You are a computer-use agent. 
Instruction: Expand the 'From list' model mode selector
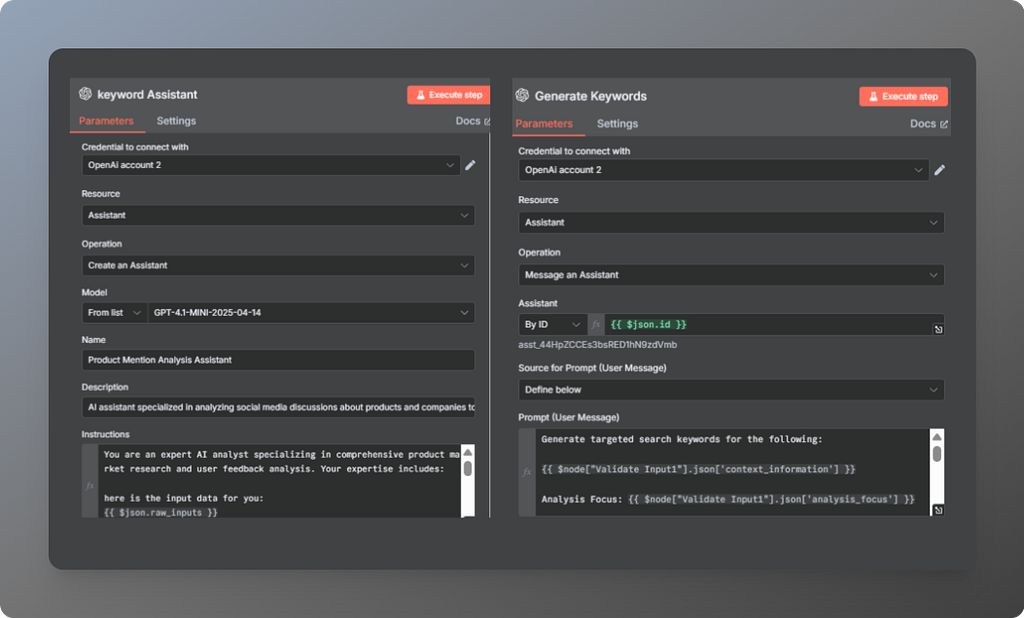(x=114, y=313)
